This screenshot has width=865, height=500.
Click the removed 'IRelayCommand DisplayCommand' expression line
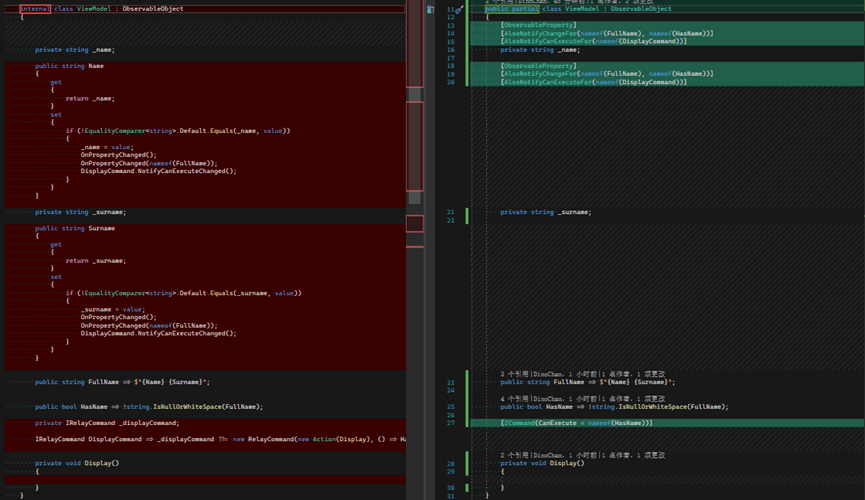point(220,439)
